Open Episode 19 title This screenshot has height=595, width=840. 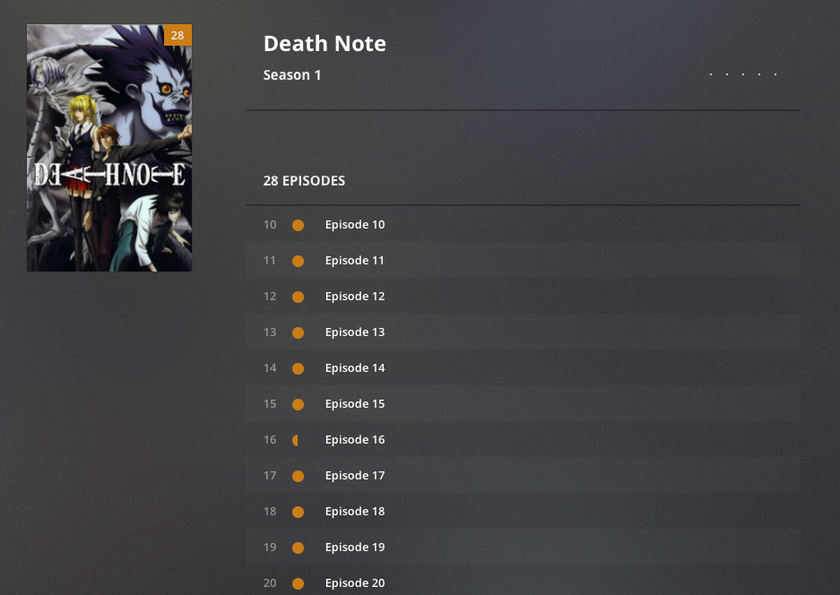pos(355,548)
